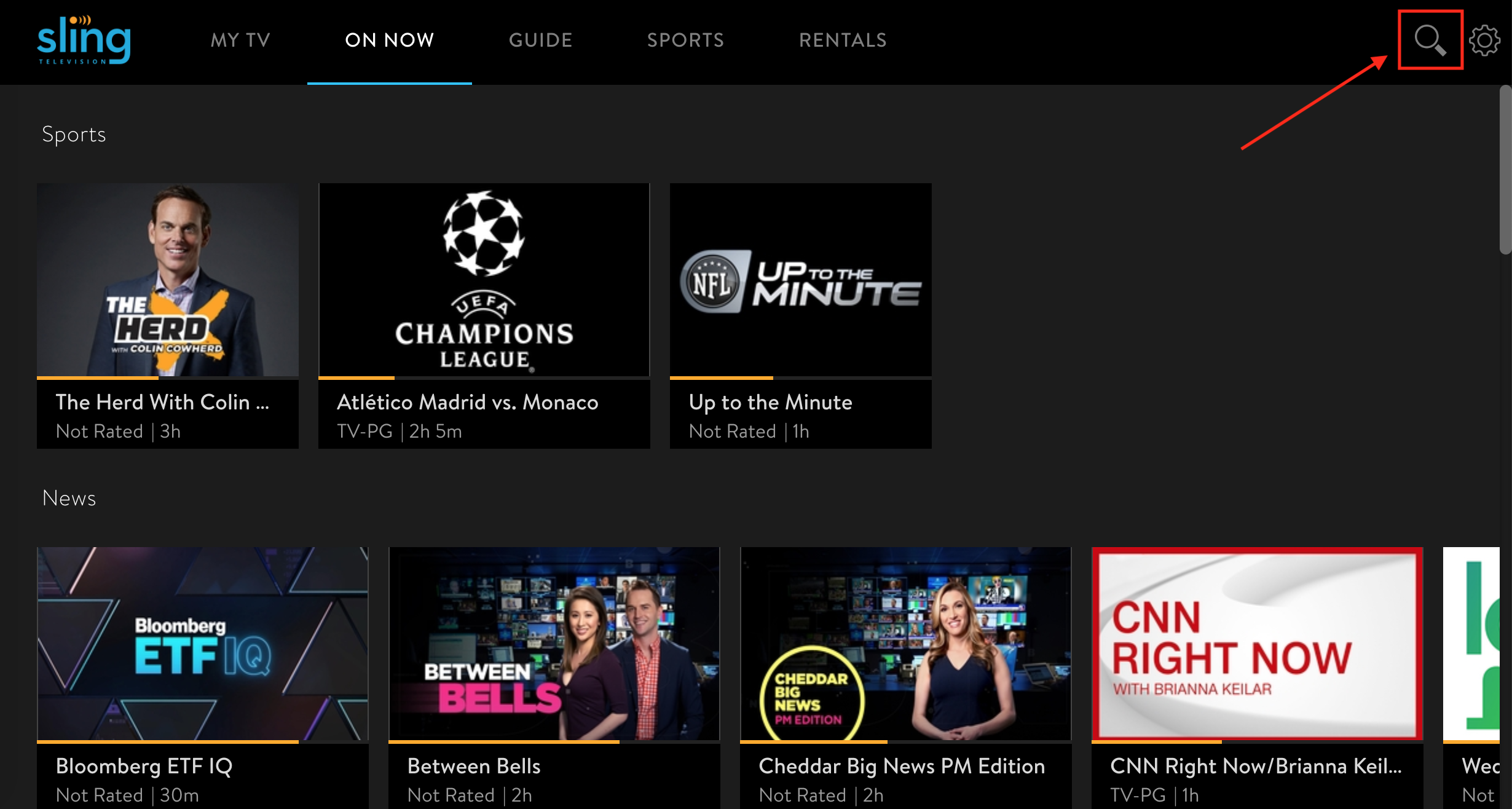Click the vertical scrollbar thumb on the right

coord(1505,170)
